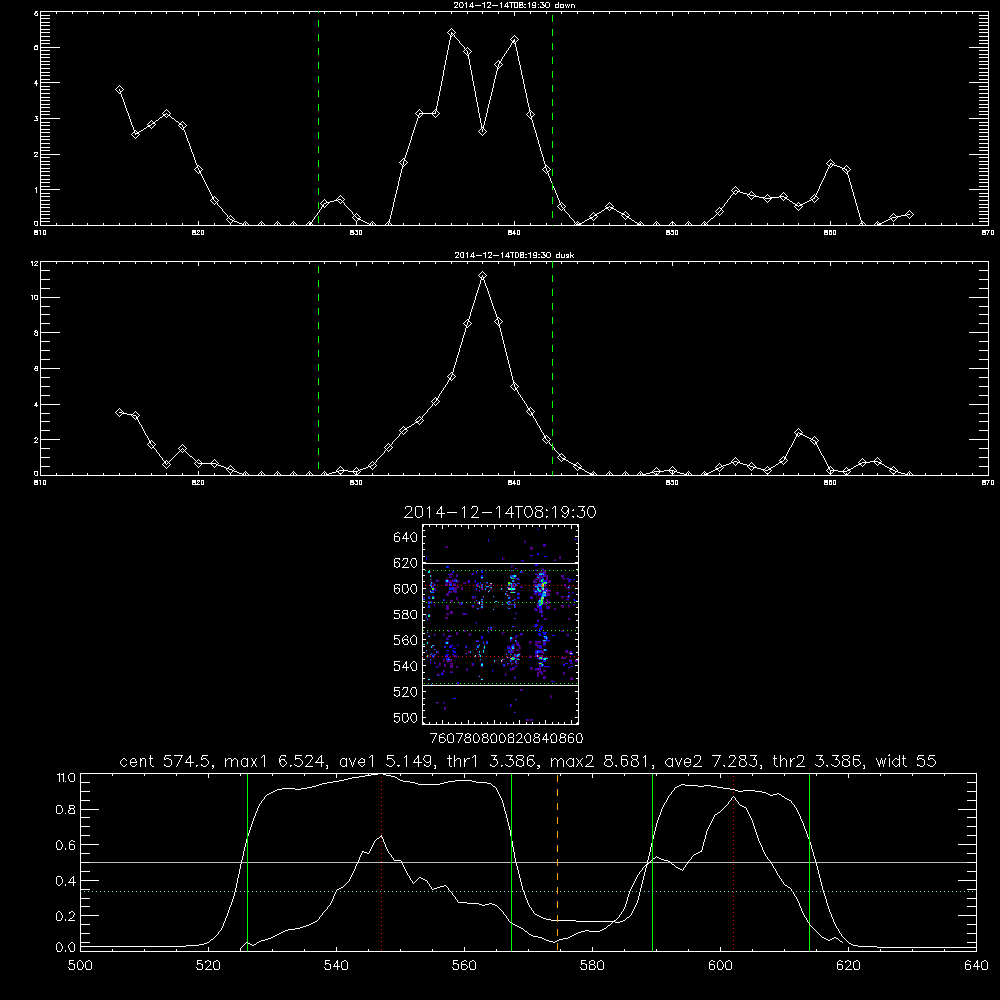Click the last diamond data point of the dawn curve
Screen dimensions: 1000x1000
909,215
